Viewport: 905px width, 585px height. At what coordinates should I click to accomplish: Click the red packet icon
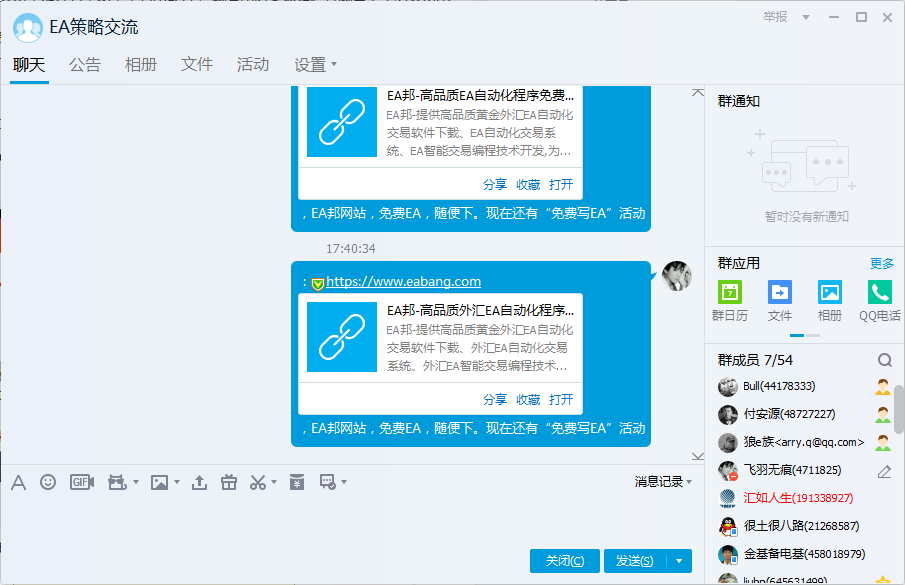coord(297,482)
